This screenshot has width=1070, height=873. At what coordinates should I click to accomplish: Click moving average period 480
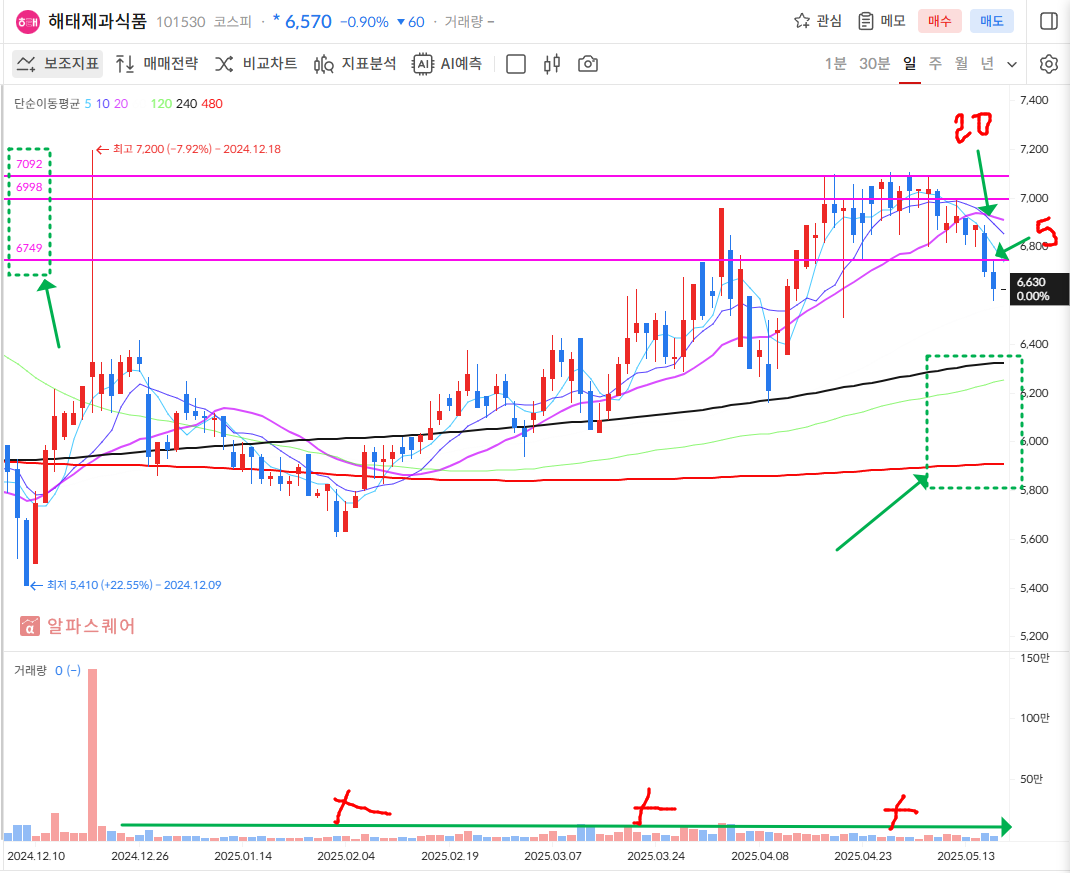point(212,104)
